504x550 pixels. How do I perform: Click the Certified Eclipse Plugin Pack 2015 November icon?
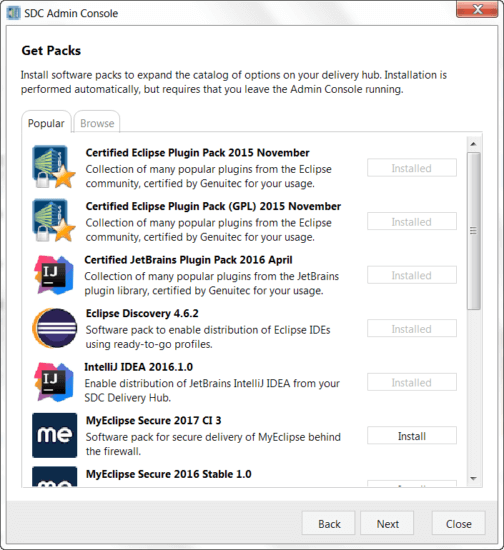pyautogui.click(x=54, y=167)
